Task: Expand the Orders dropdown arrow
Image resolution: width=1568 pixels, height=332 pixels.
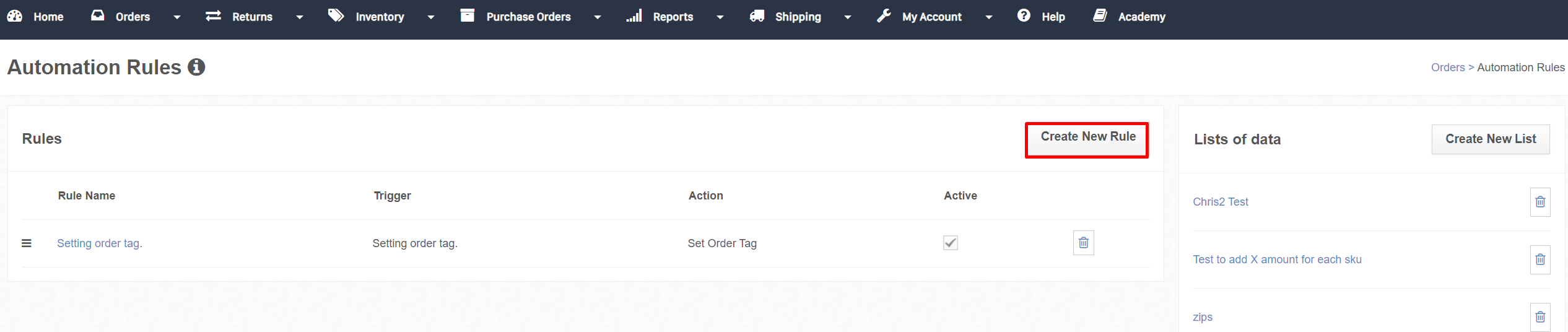Action: coord(177,17)
